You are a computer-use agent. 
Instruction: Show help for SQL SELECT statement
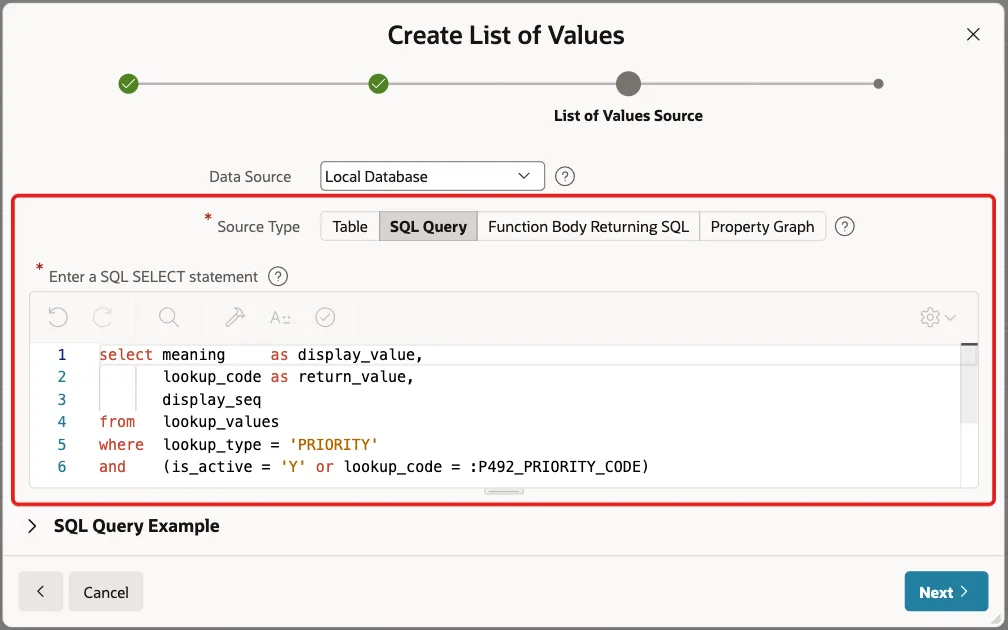[278, 276]
